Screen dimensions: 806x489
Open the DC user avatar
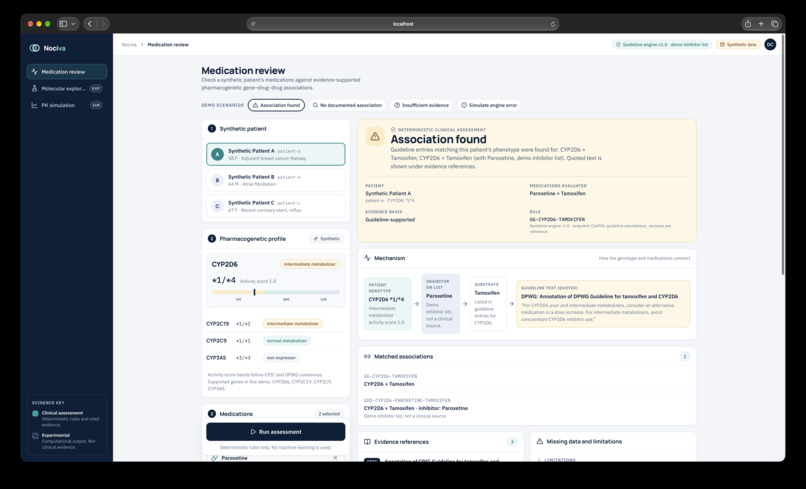(770, 45)
